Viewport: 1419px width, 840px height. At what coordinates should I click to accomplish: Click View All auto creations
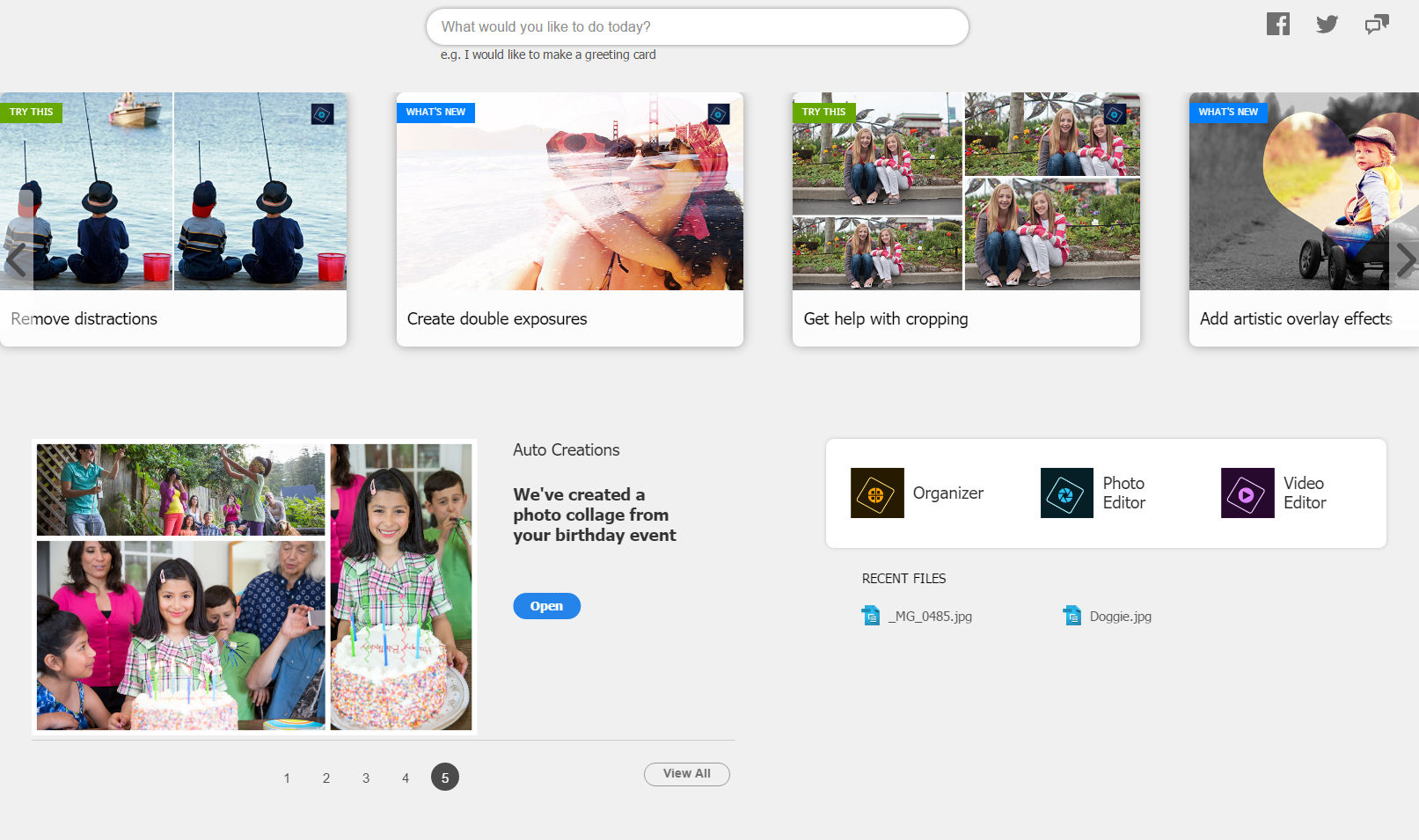[x=686, y=774]
